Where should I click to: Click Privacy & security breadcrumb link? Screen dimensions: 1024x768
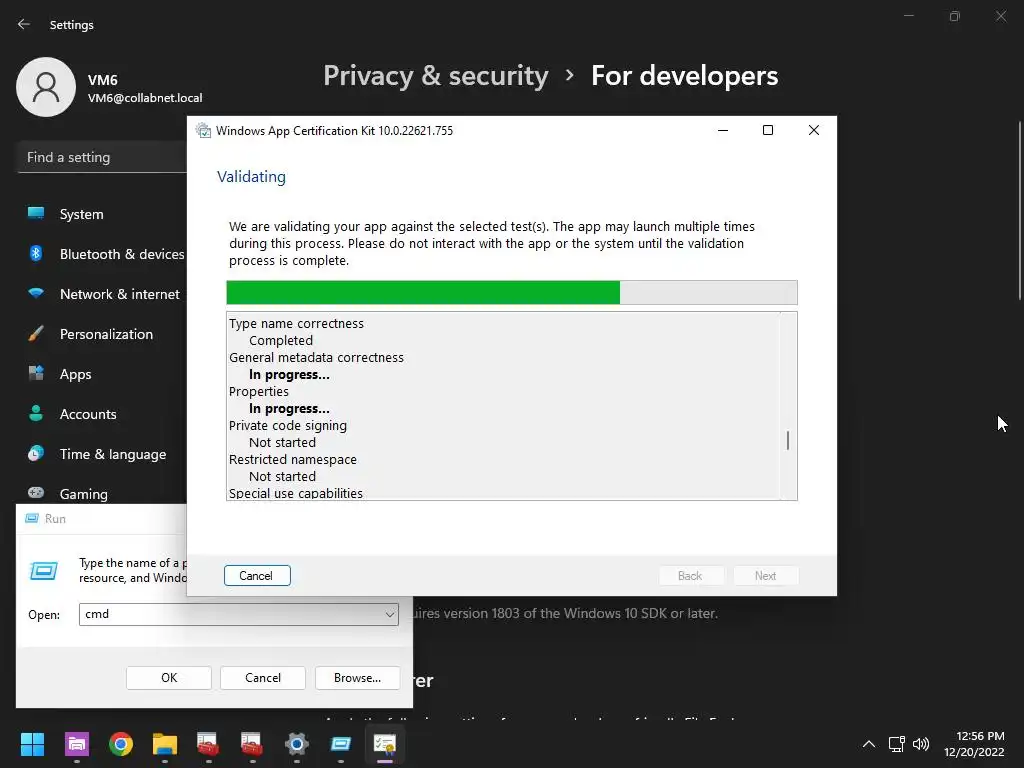436,76
